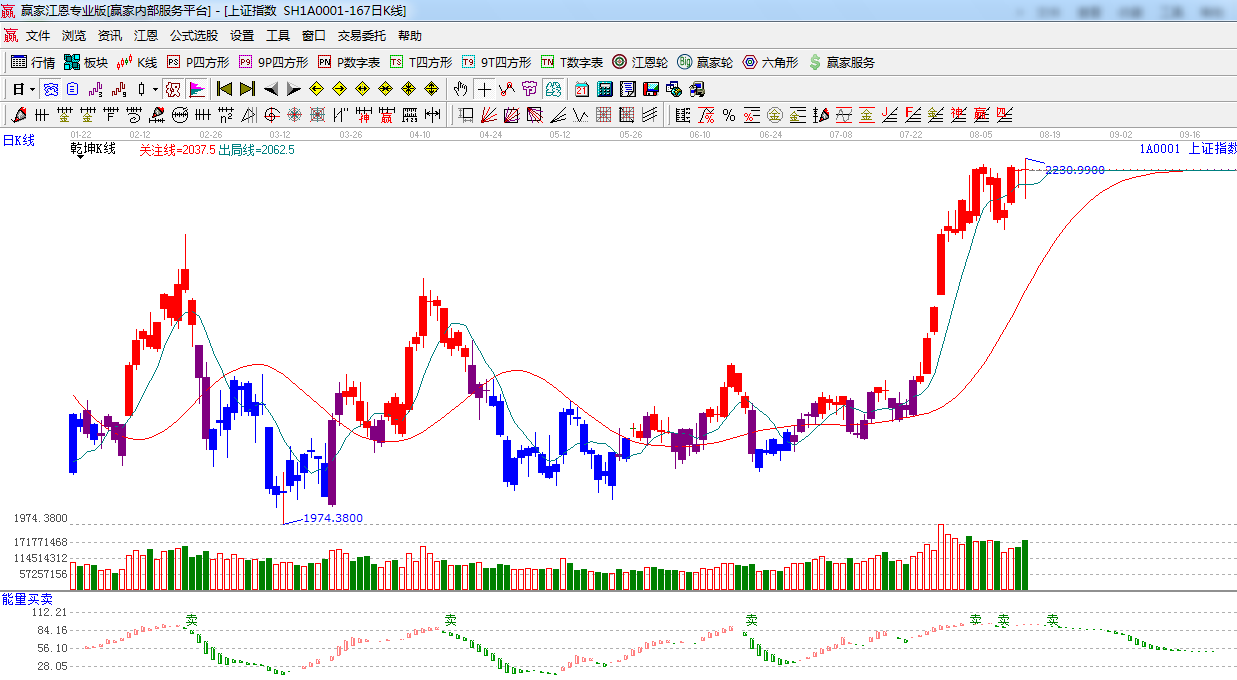The image size is (1237, 680).
Task: Click the calculator icon in the toolbar
Action: pyautogui.click(x=604, y=89)
